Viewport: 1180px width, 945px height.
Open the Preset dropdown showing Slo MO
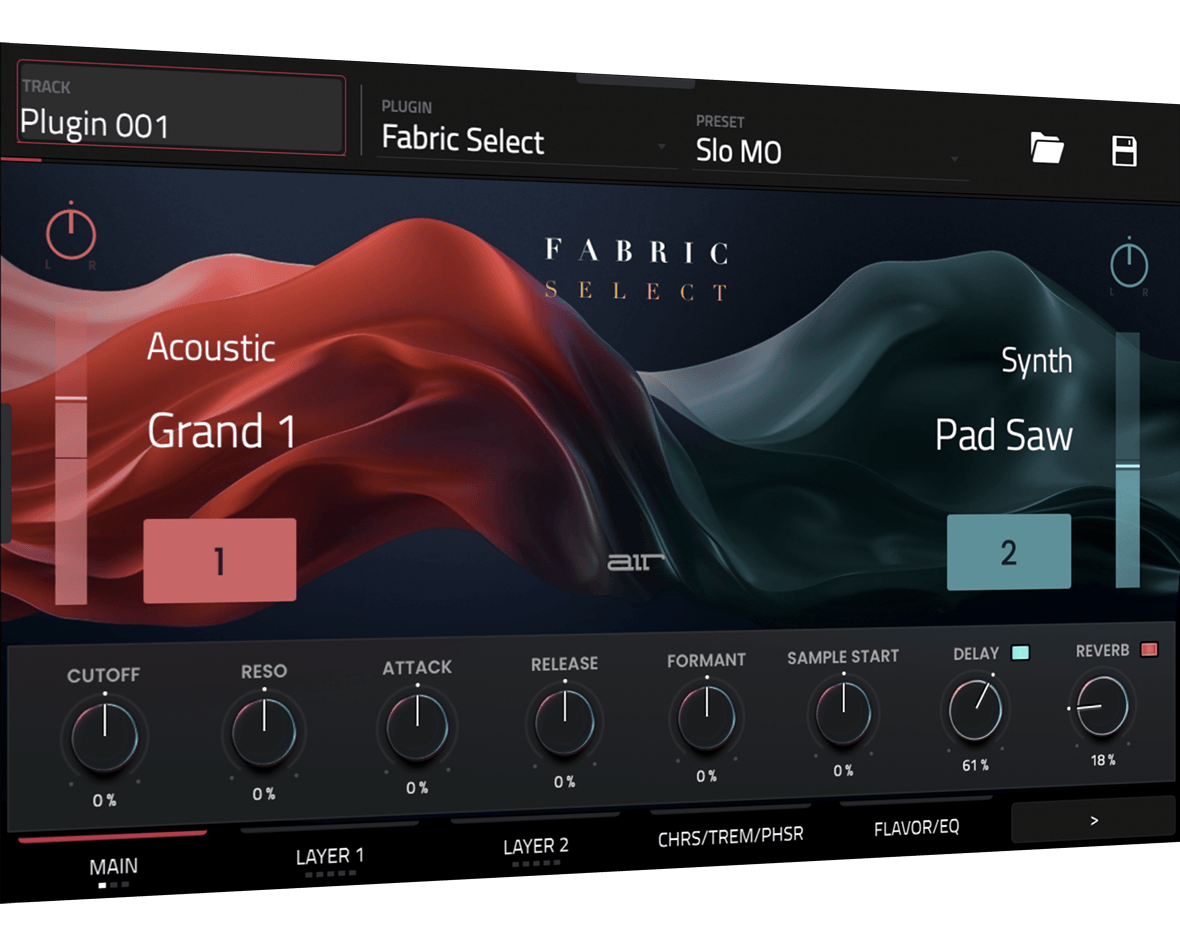point(828,152)
